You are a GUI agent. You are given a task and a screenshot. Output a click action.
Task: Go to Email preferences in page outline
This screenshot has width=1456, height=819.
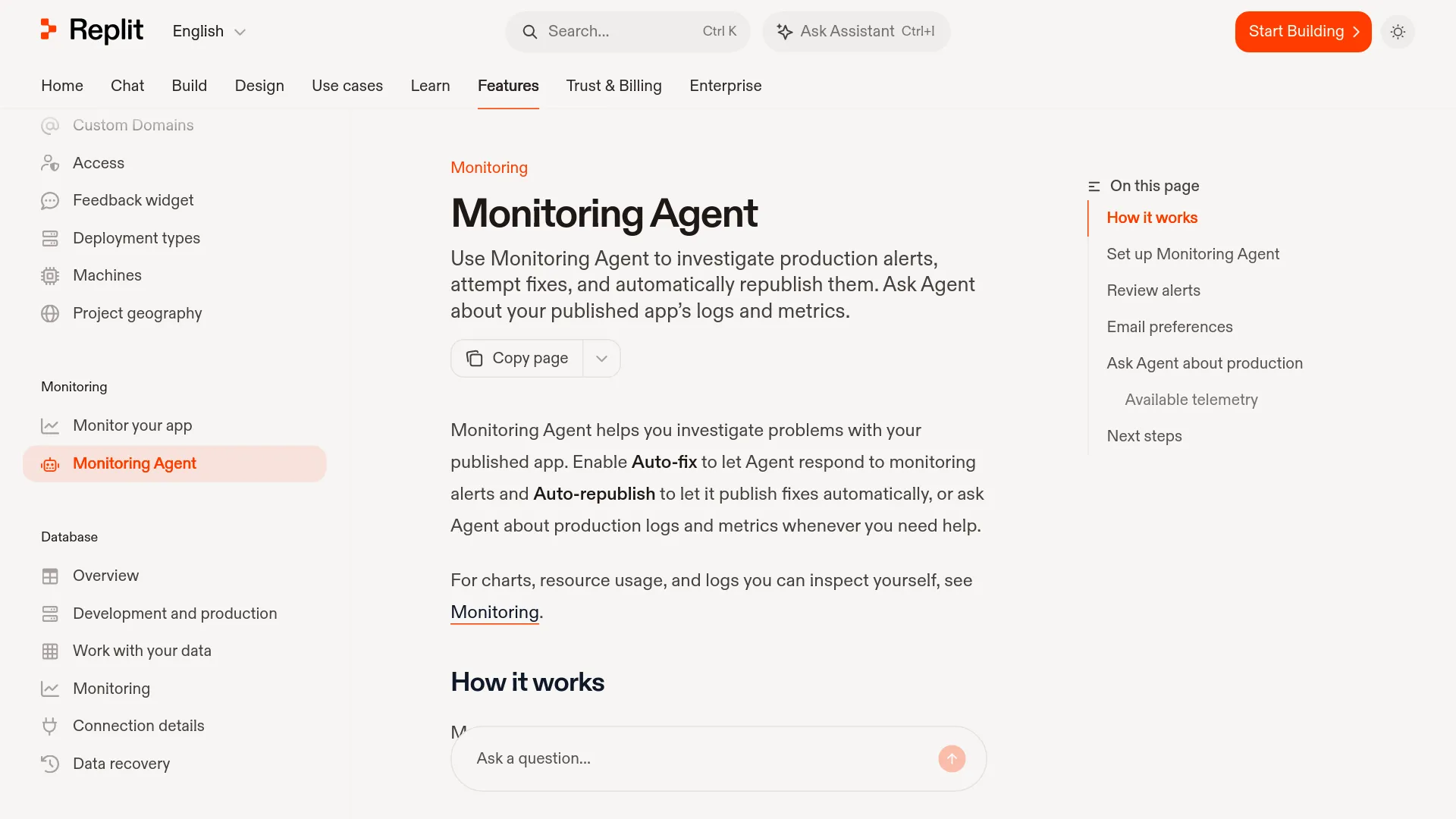(x=1169, y=327)
